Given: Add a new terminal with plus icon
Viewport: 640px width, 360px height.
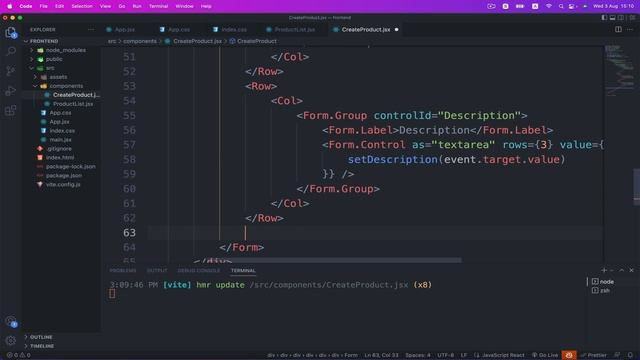Looking at the screenshot, I should 604,270.
